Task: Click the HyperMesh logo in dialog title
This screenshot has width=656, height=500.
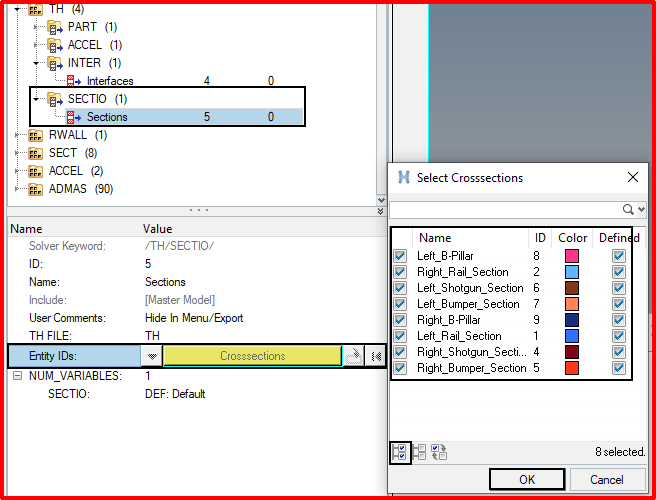Action: tap(404, 177)
